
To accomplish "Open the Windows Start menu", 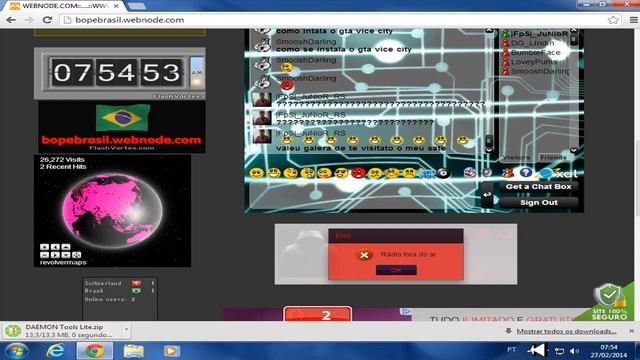I will 16,351.
